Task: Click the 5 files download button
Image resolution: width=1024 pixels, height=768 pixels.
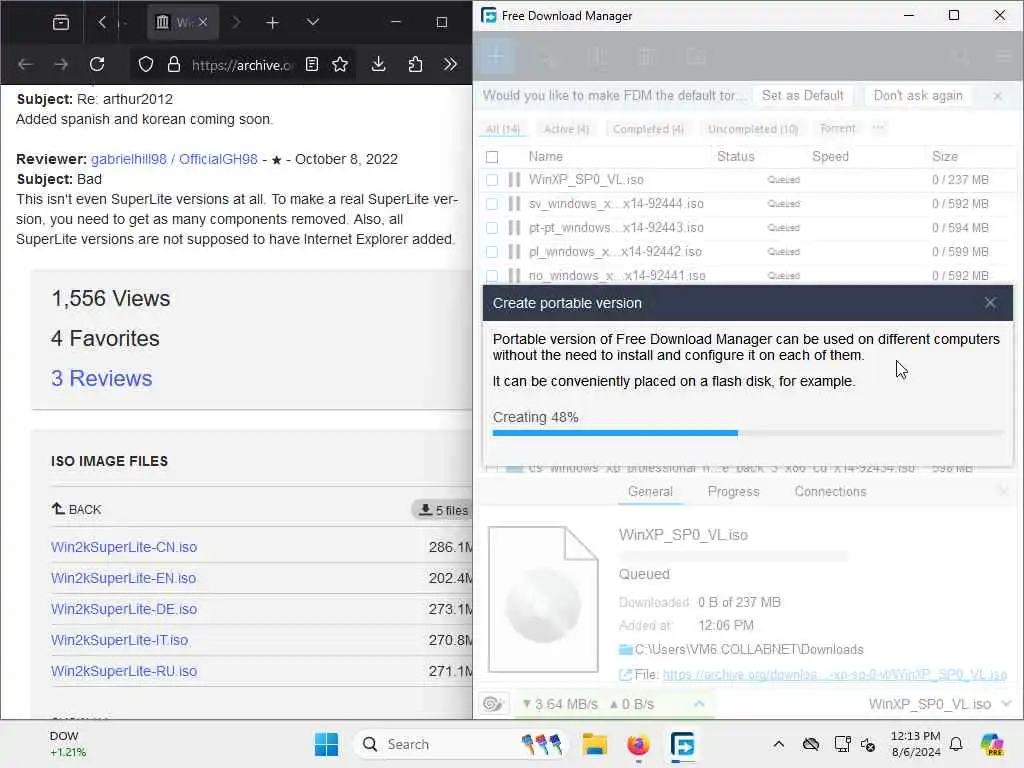Action: 444,510
